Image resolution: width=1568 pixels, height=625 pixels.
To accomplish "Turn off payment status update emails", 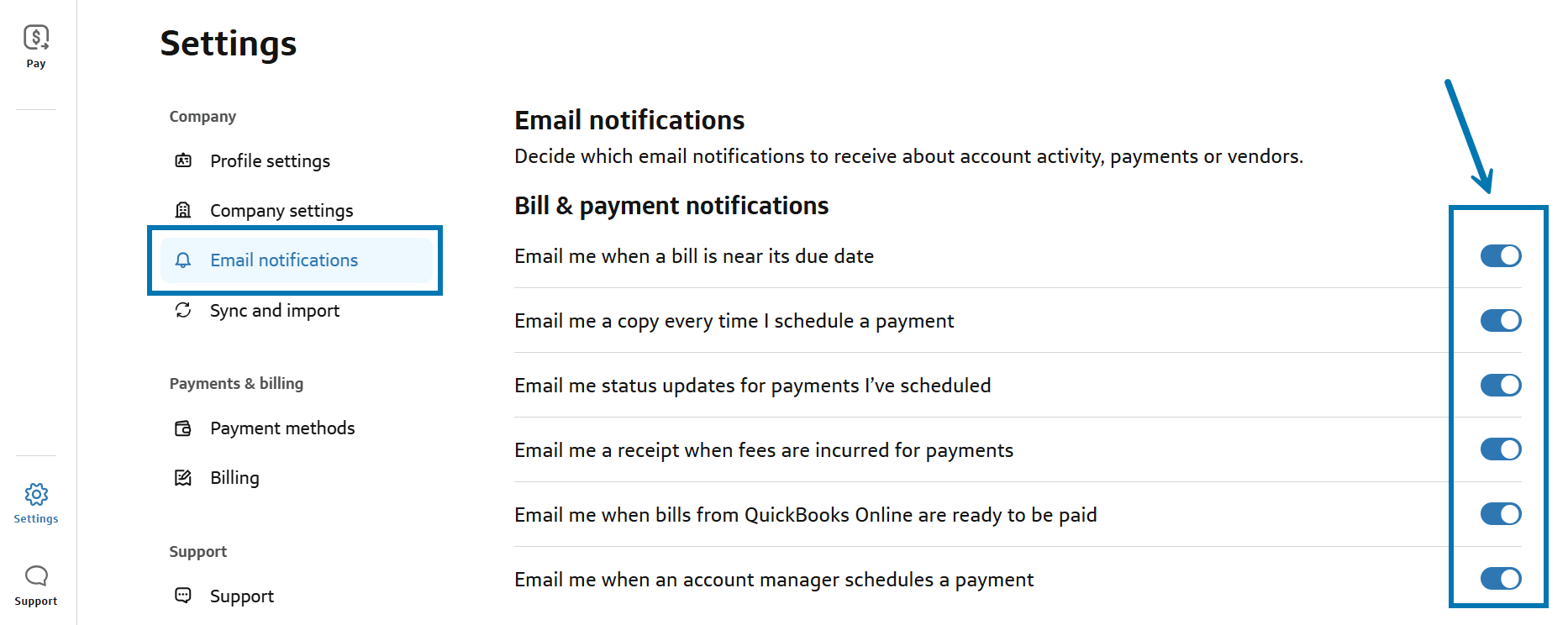I will pos(1500,385).
